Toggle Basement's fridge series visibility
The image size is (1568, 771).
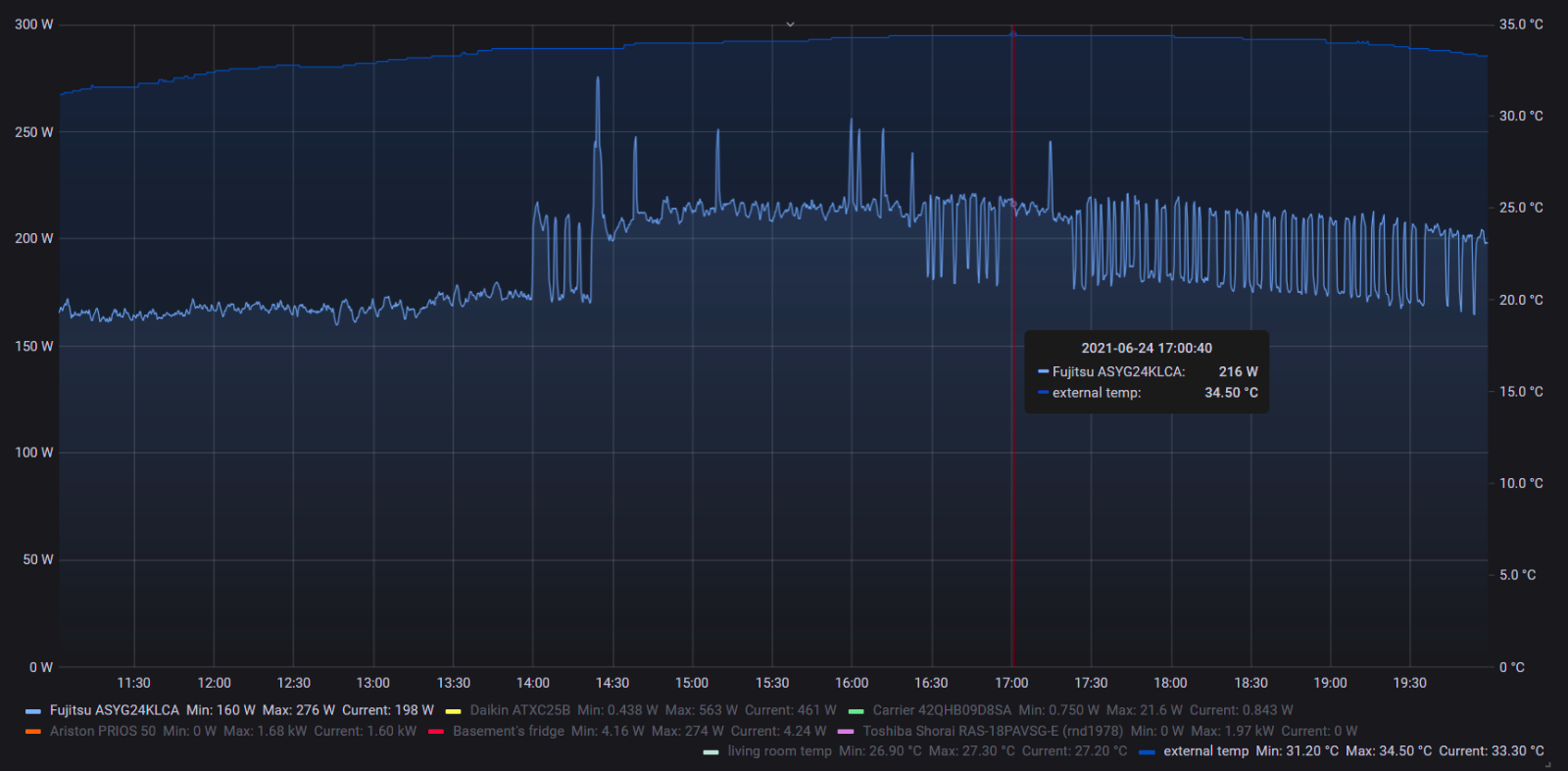point(509,731)
